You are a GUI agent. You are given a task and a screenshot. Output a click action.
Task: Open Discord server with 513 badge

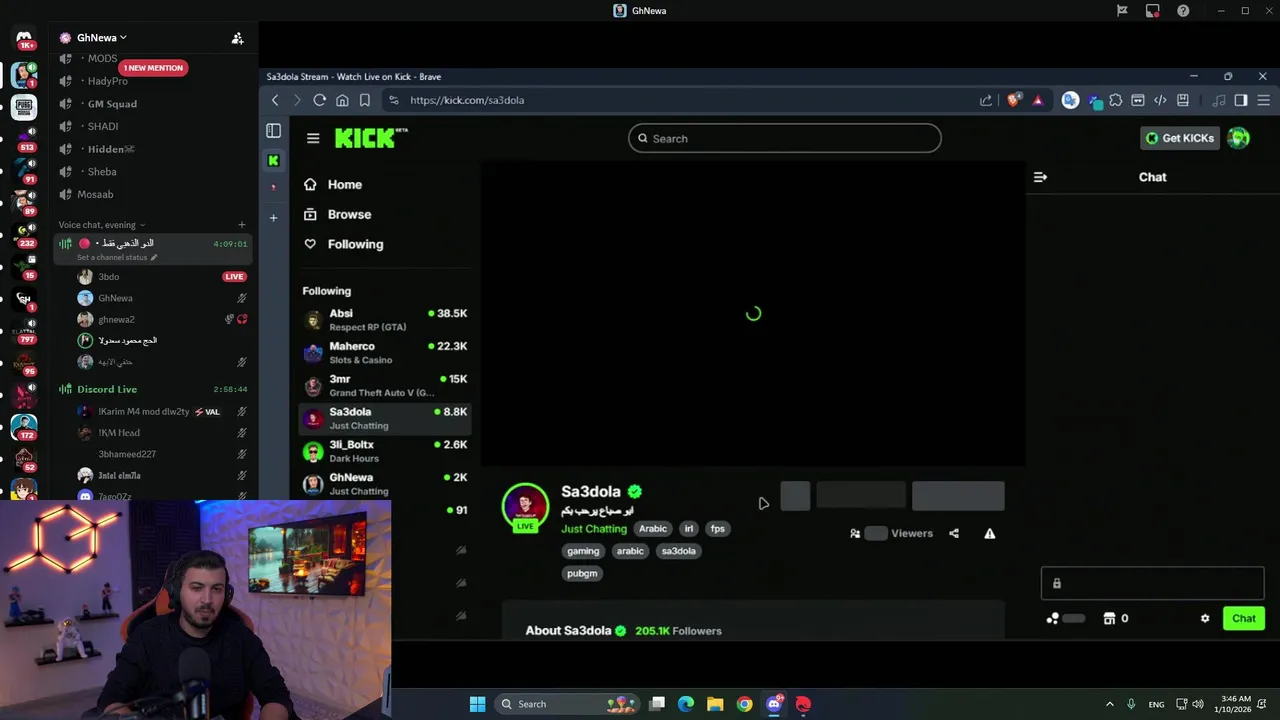(x=24, y=138)
